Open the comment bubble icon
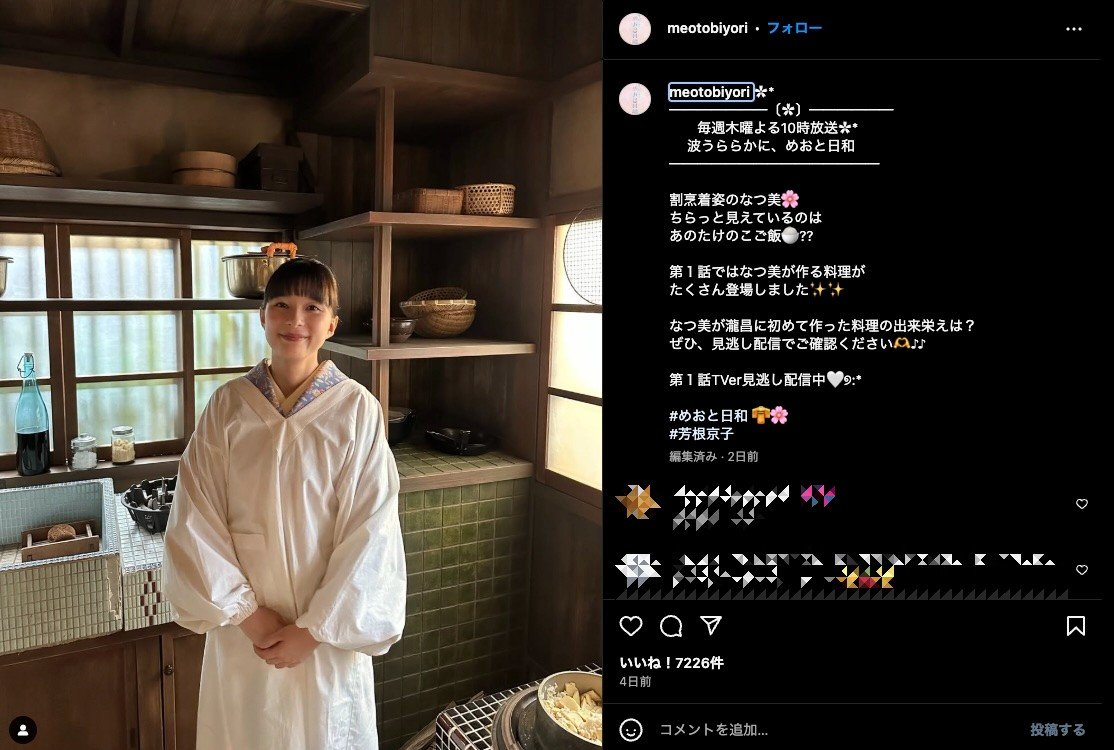Screen dimensions: 1114x750 click(x=671, y=626)
